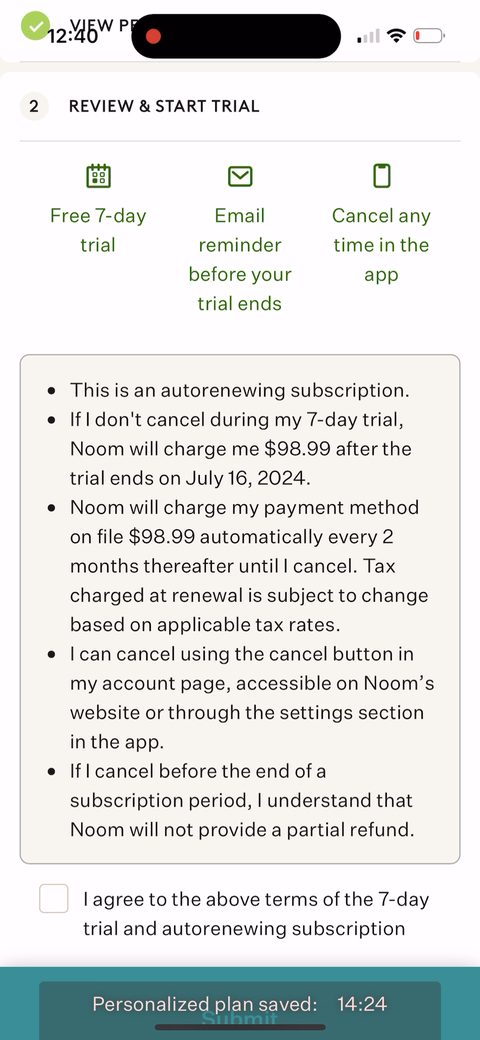Tap the calendar icon above Free 7-day trial

tap(98, 176)
